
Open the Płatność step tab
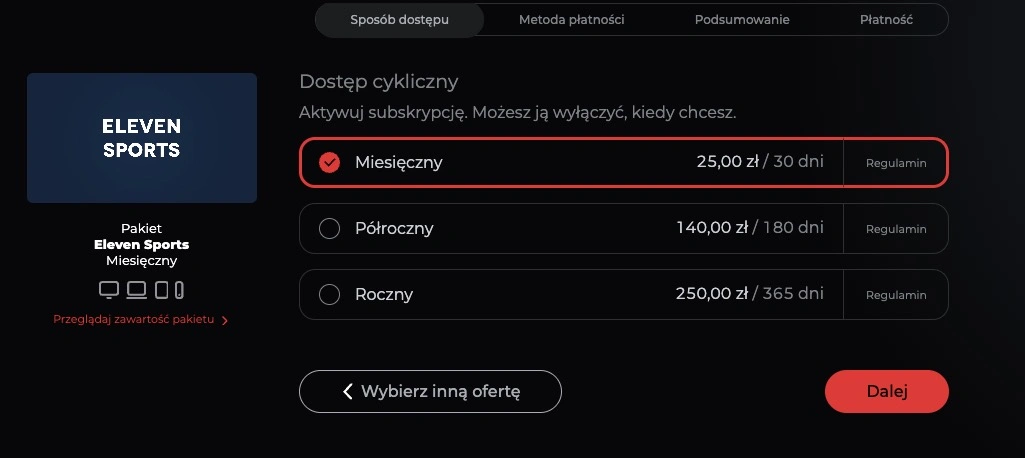(x=886, y=20)
